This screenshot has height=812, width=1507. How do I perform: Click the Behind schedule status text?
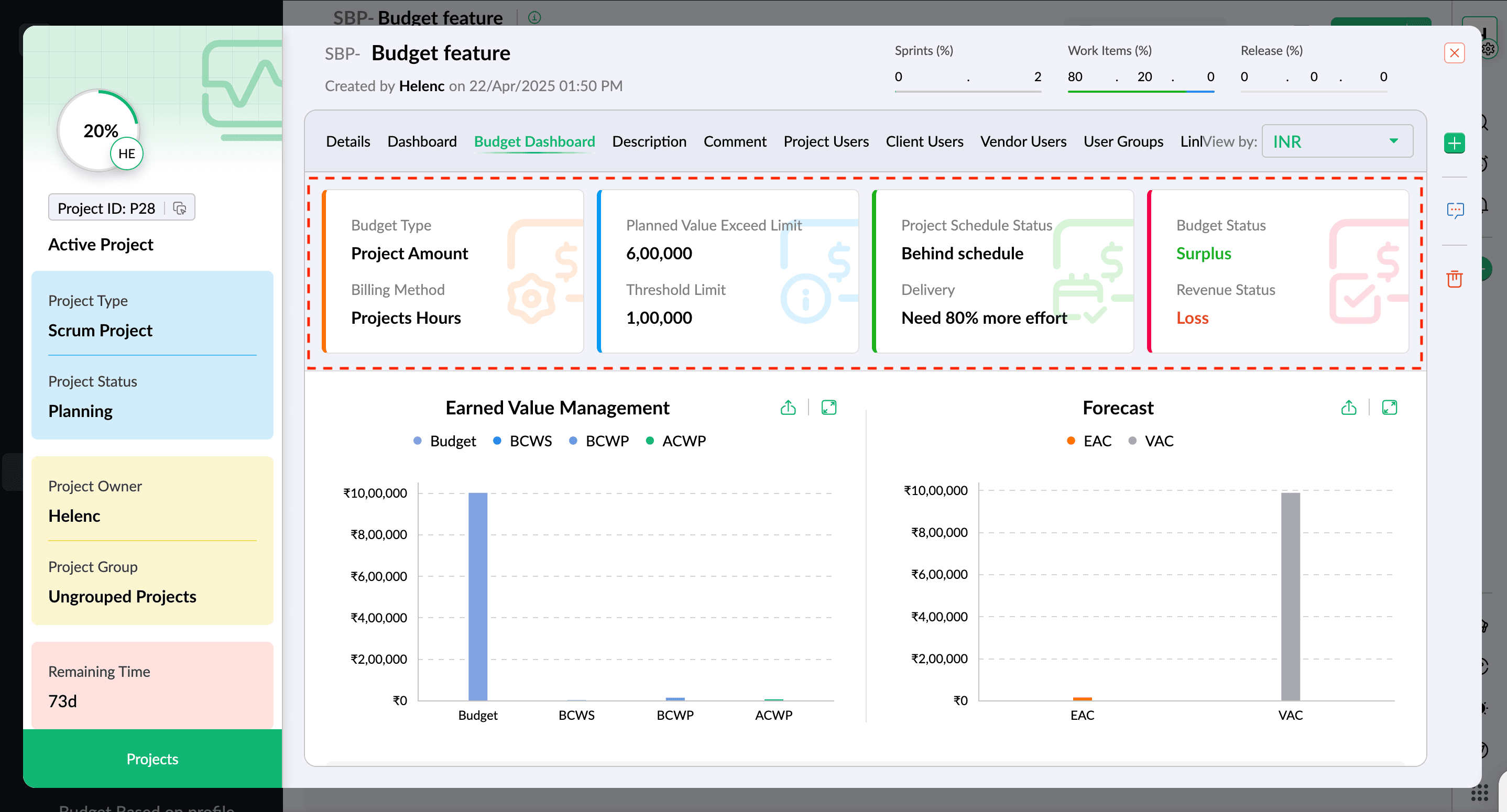tap(963, 254)
